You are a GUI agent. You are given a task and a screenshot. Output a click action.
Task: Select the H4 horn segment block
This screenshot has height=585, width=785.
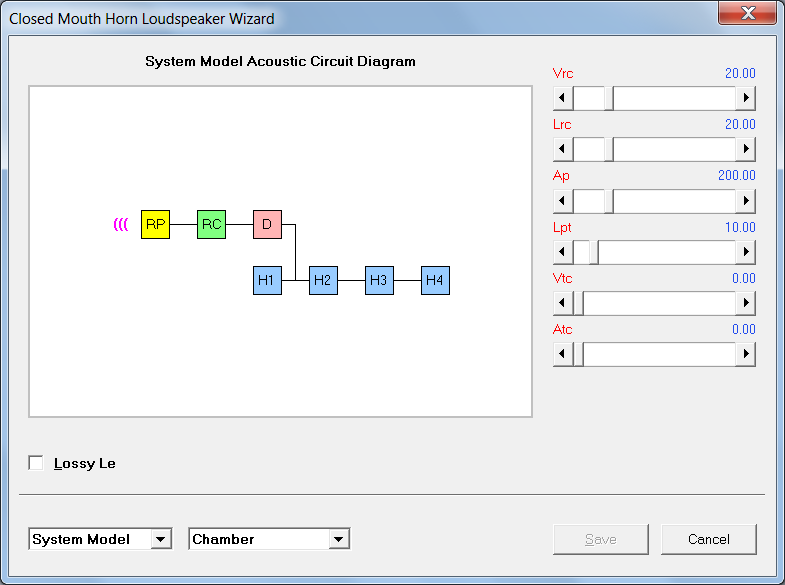click(436, 280)
